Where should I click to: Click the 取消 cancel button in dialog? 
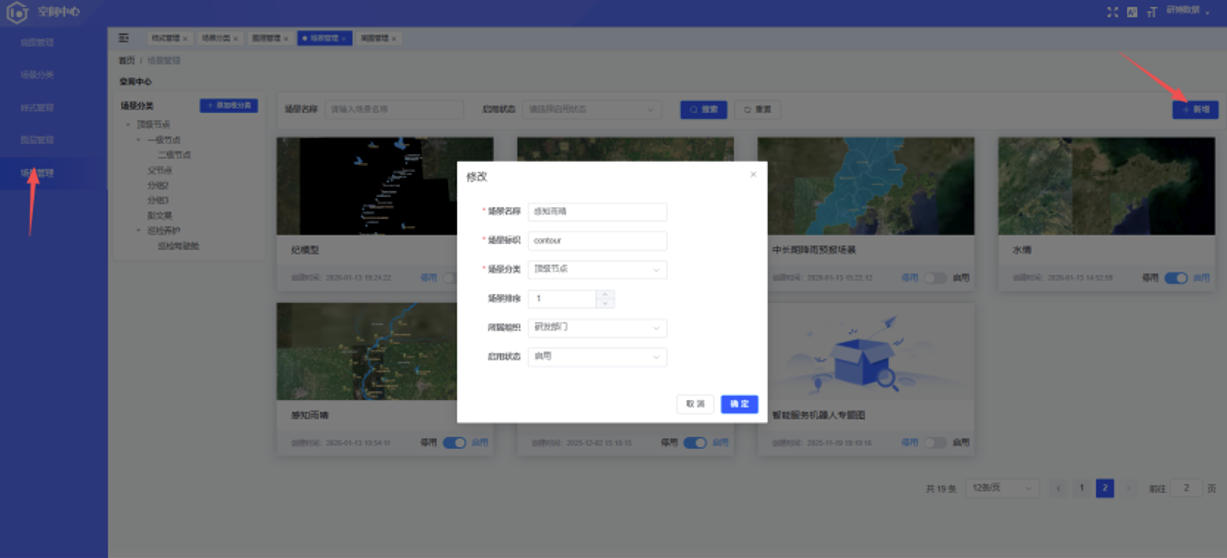point(695,404)
